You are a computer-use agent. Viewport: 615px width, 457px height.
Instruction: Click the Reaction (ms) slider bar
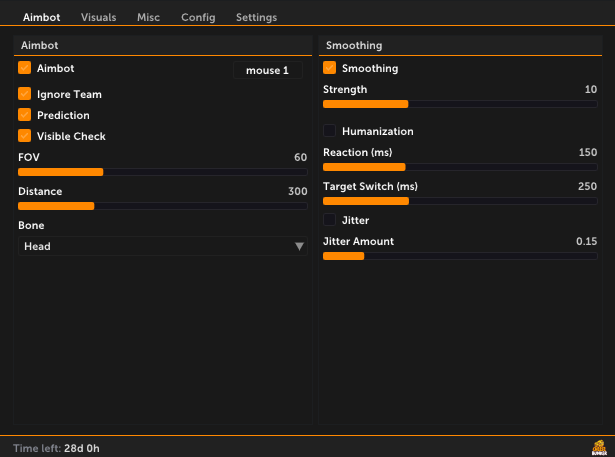[x=460, y=167]
